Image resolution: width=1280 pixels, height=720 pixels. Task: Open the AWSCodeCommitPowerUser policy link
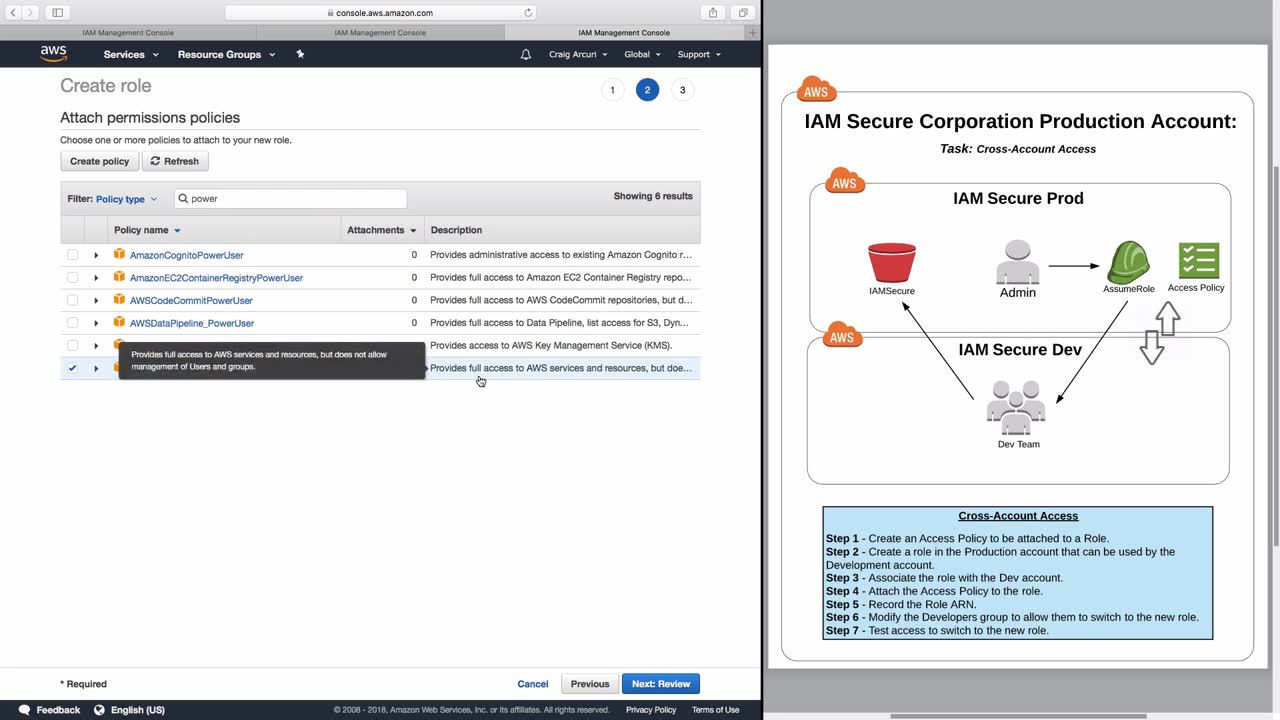click(191, 300)
